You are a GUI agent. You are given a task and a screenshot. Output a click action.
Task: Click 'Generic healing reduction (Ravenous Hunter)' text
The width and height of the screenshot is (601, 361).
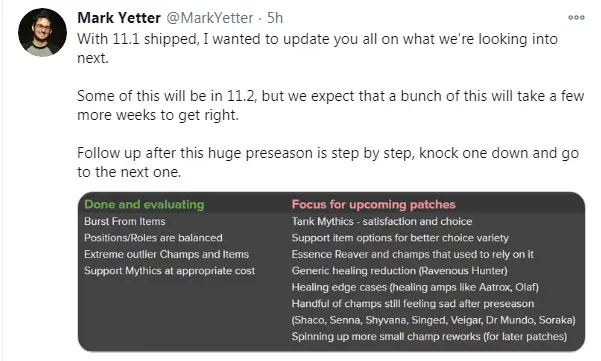pyautogui.click(x=399, y=271)
